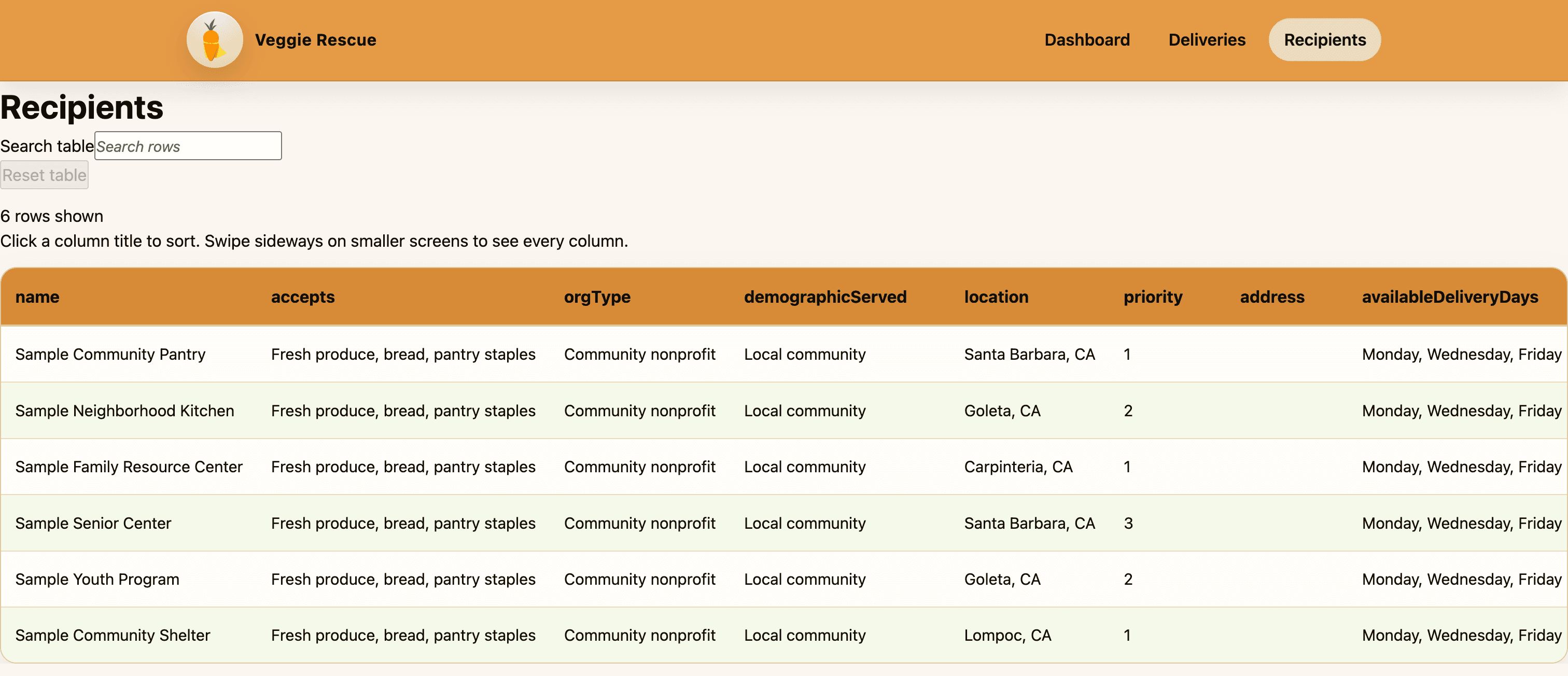Sort table by name column
The height and width of the screenshot is (676, 1568).
[37, 297]
